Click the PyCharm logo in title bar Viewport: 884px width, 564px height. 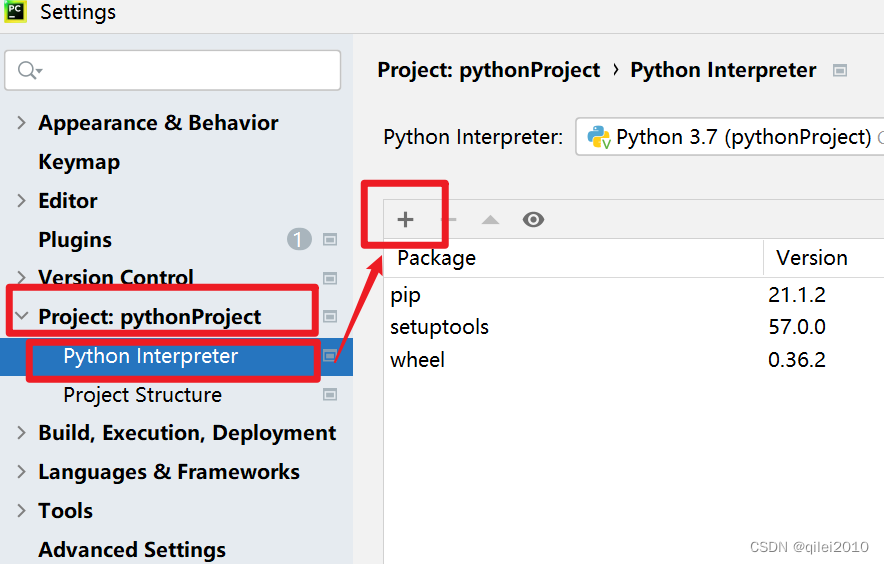click(x=15, y=12)
